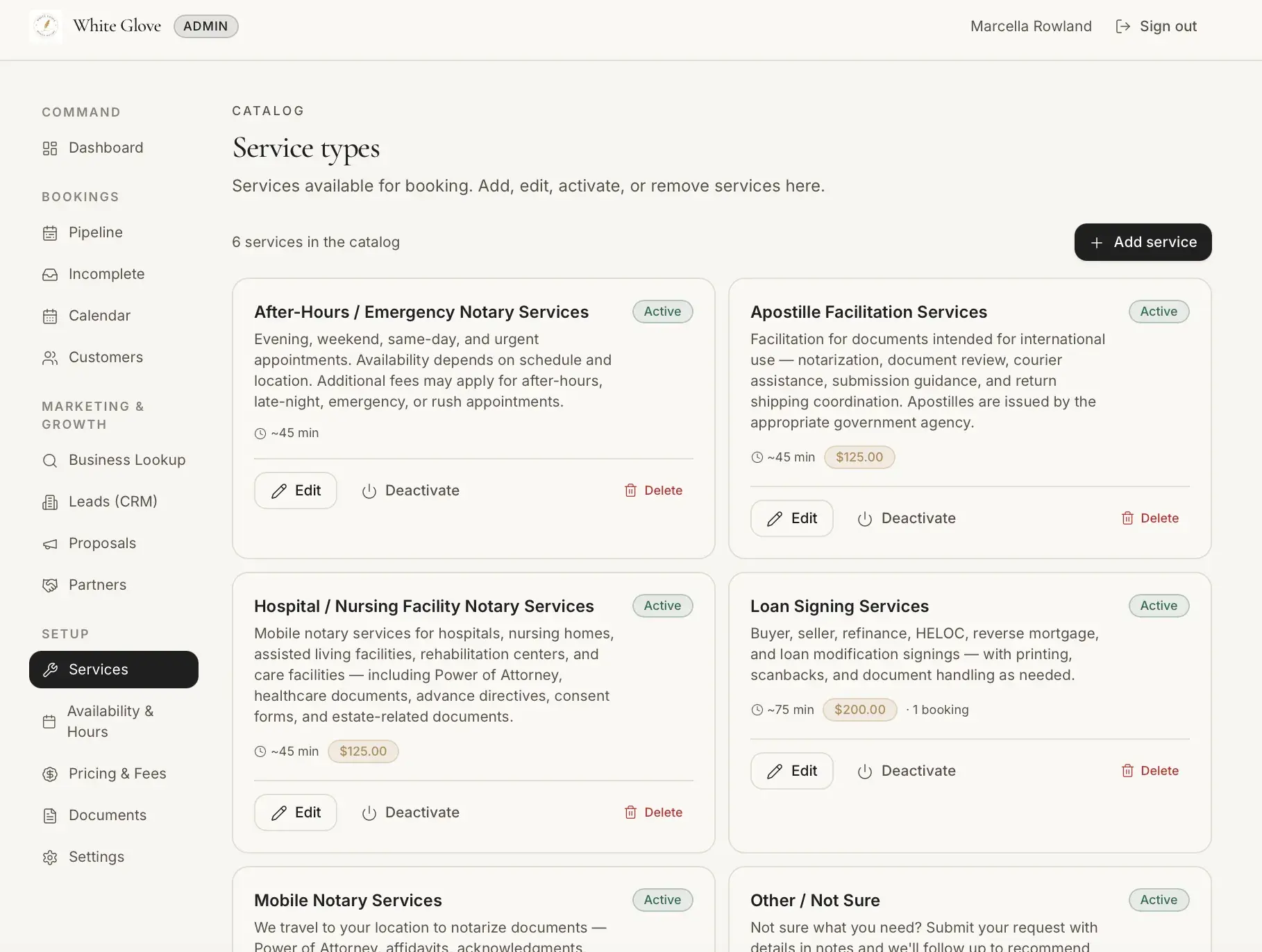The width and height of the screenshot is (1262, 952).
Task: Click trash icon on After-Hours service card
Action: coord(630,491)
